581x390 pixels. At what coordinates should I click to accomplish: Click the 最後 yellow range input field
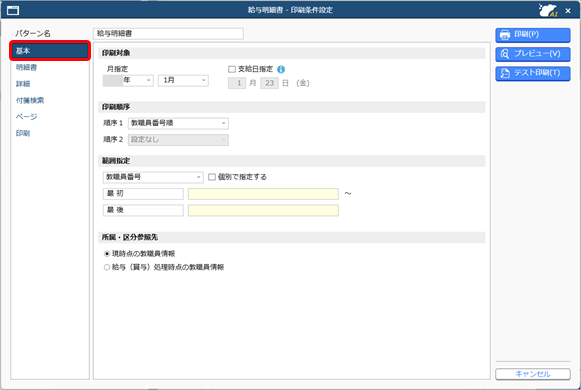click(263, 210)
